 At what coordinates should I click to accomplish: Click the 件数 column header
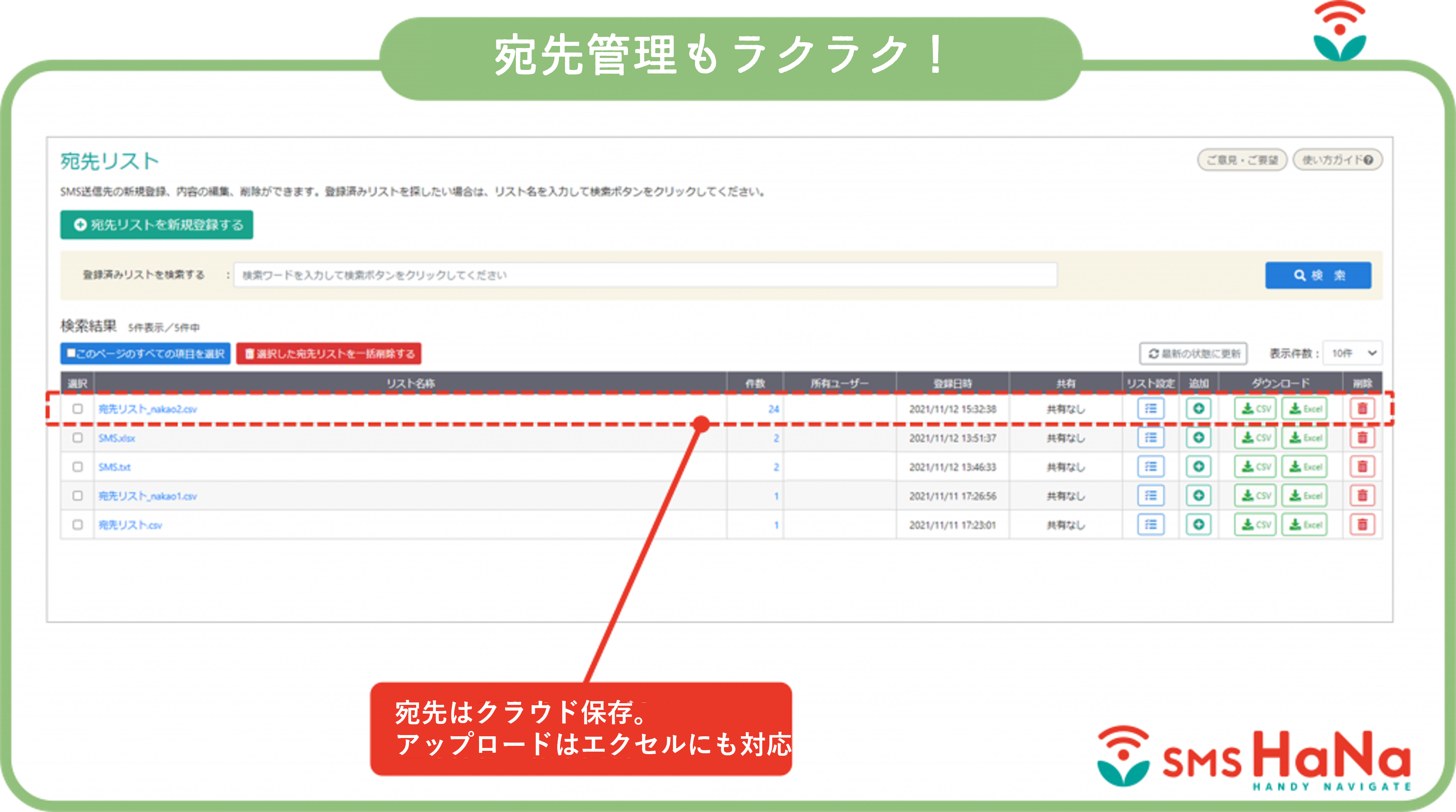pyautogui.click(x=754, y=383)
